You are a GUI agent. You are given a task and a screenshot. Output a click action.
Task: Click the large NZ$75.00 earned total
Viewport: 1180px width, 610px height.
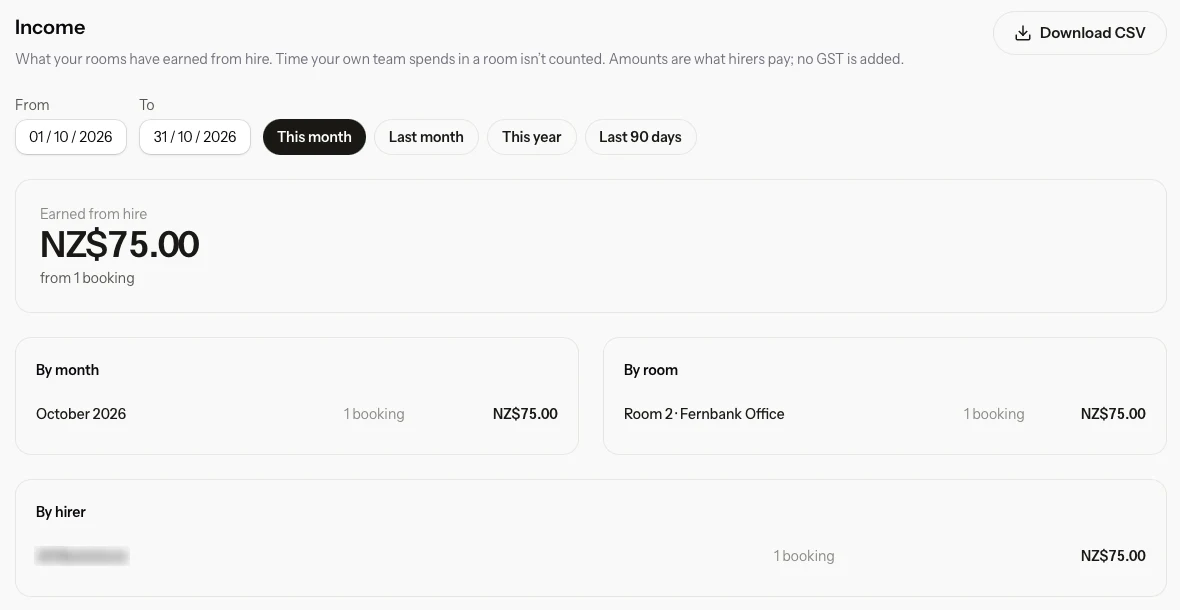[x=120, y=244]
